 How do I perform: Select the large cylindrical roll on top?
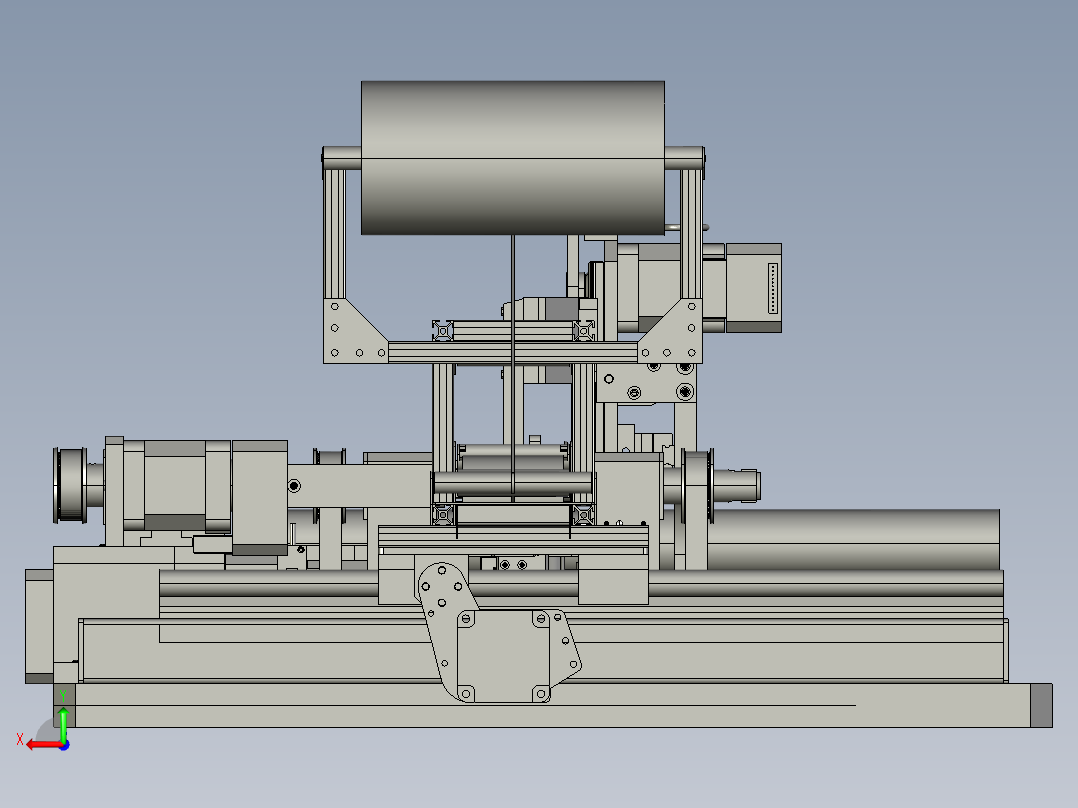point(513,157)
